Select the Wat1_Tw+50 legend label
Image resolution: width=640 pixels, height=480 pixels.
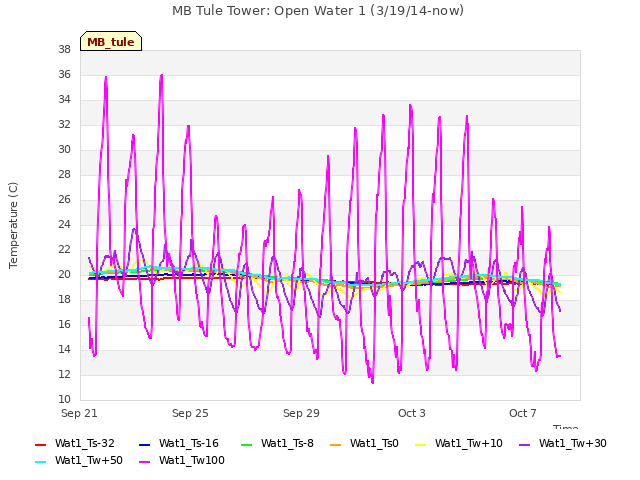click(x=89, y=460)
